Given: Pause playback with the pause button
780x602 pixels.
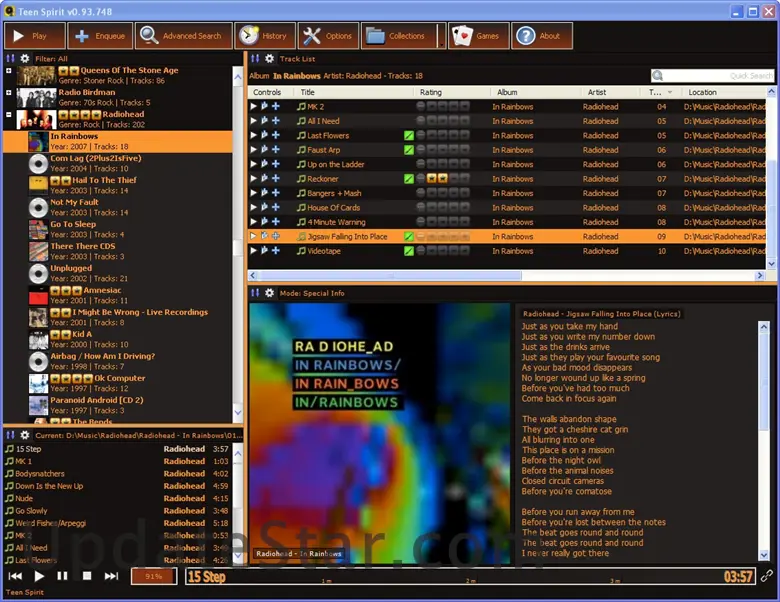Looking at the screenshot, I should [63, 576].
